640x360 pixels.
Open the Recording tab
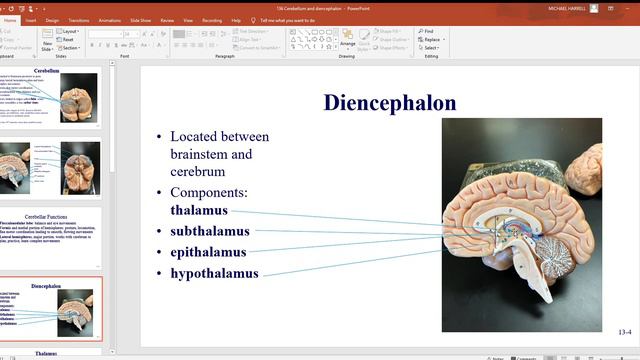(212, 20)
